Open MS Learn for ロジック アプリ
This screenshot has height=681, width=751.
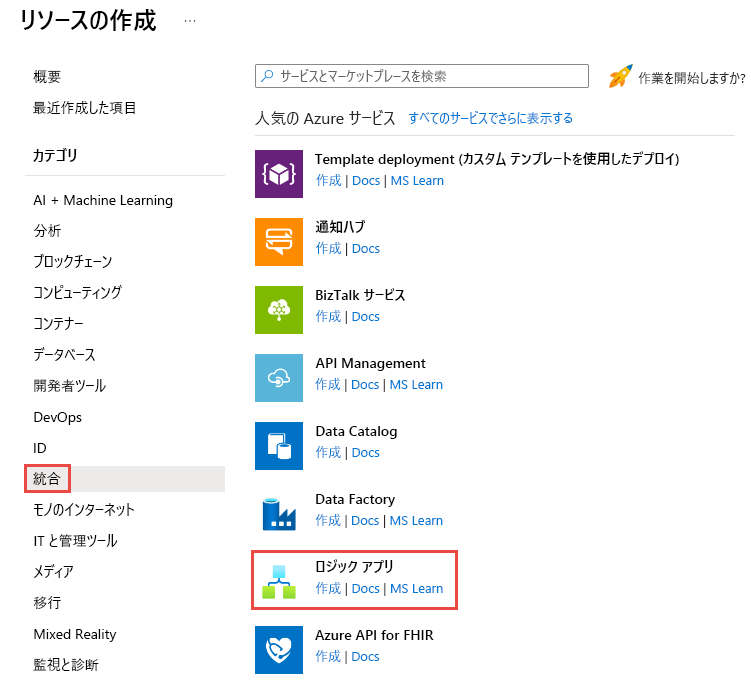click(417, 589)
